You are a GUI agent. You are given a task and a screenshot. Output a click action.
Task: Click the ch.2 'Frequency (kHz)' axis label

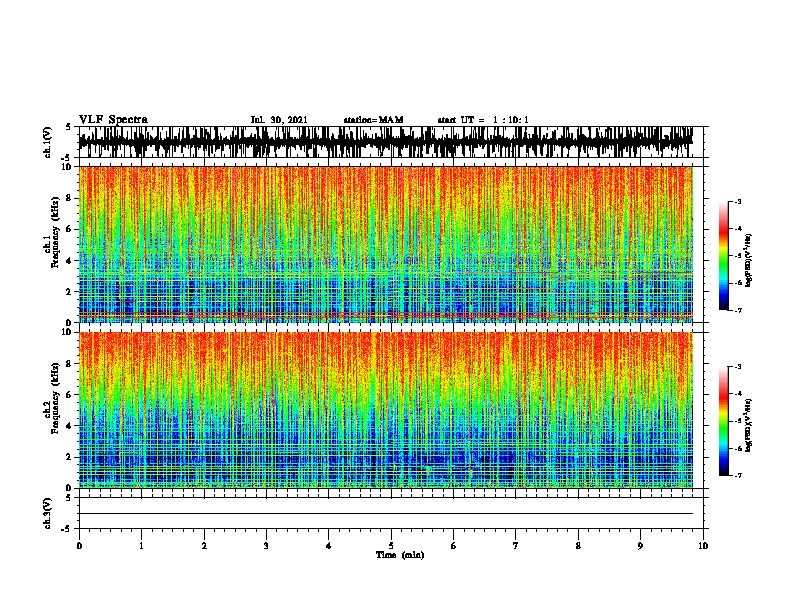tap(55, 398)
